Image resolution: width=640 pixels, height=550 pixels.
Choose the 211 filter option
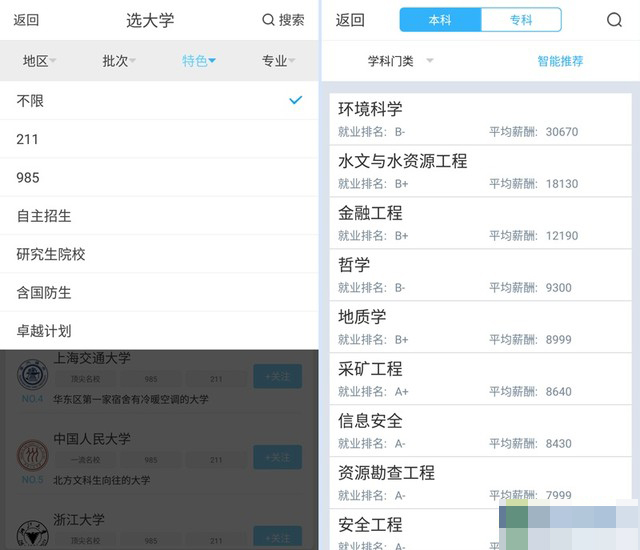coord(159,139)
